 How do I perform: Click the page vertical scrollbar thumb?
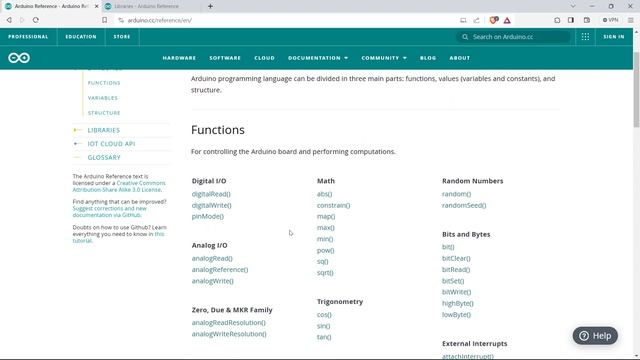pyautogui.click(x=636, y=90)
